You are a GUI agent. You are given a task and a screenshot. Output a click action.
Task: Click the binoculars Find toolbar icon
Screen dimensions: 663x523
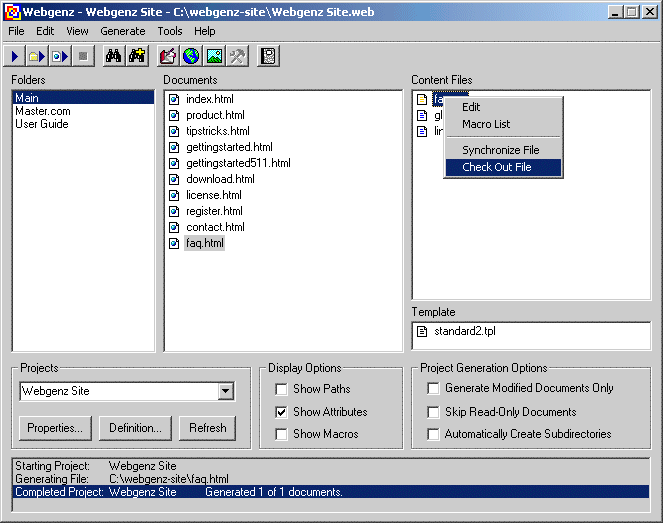pos(114,56)
